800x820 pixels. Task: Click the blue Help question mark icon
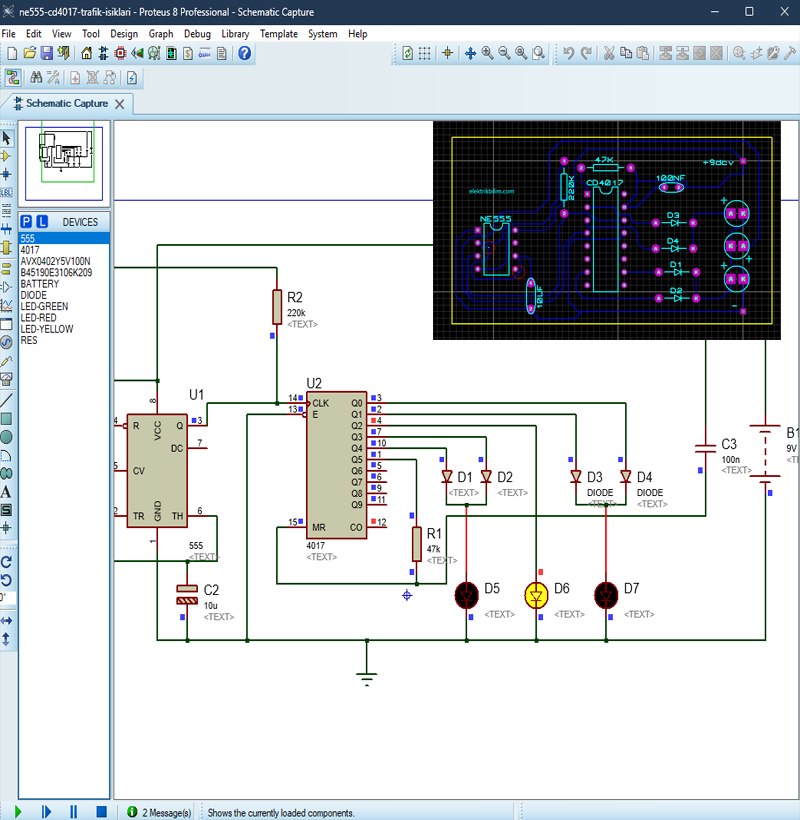tap(245, 53)
